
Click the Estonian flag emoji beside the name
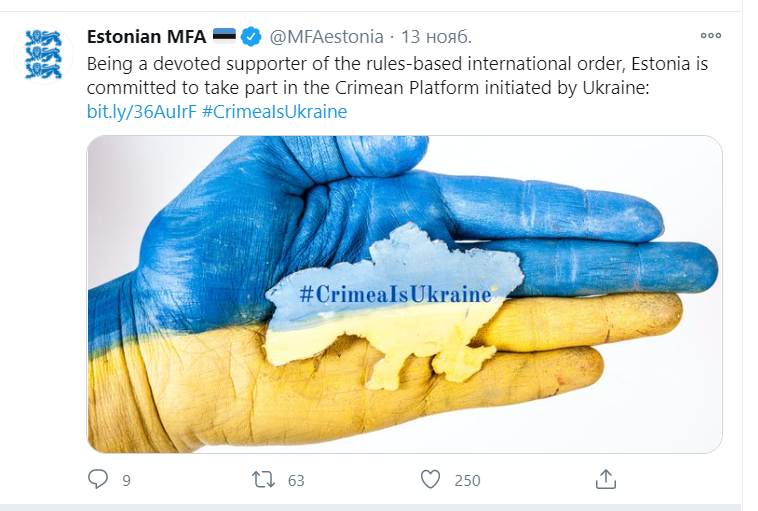point(224,37)
